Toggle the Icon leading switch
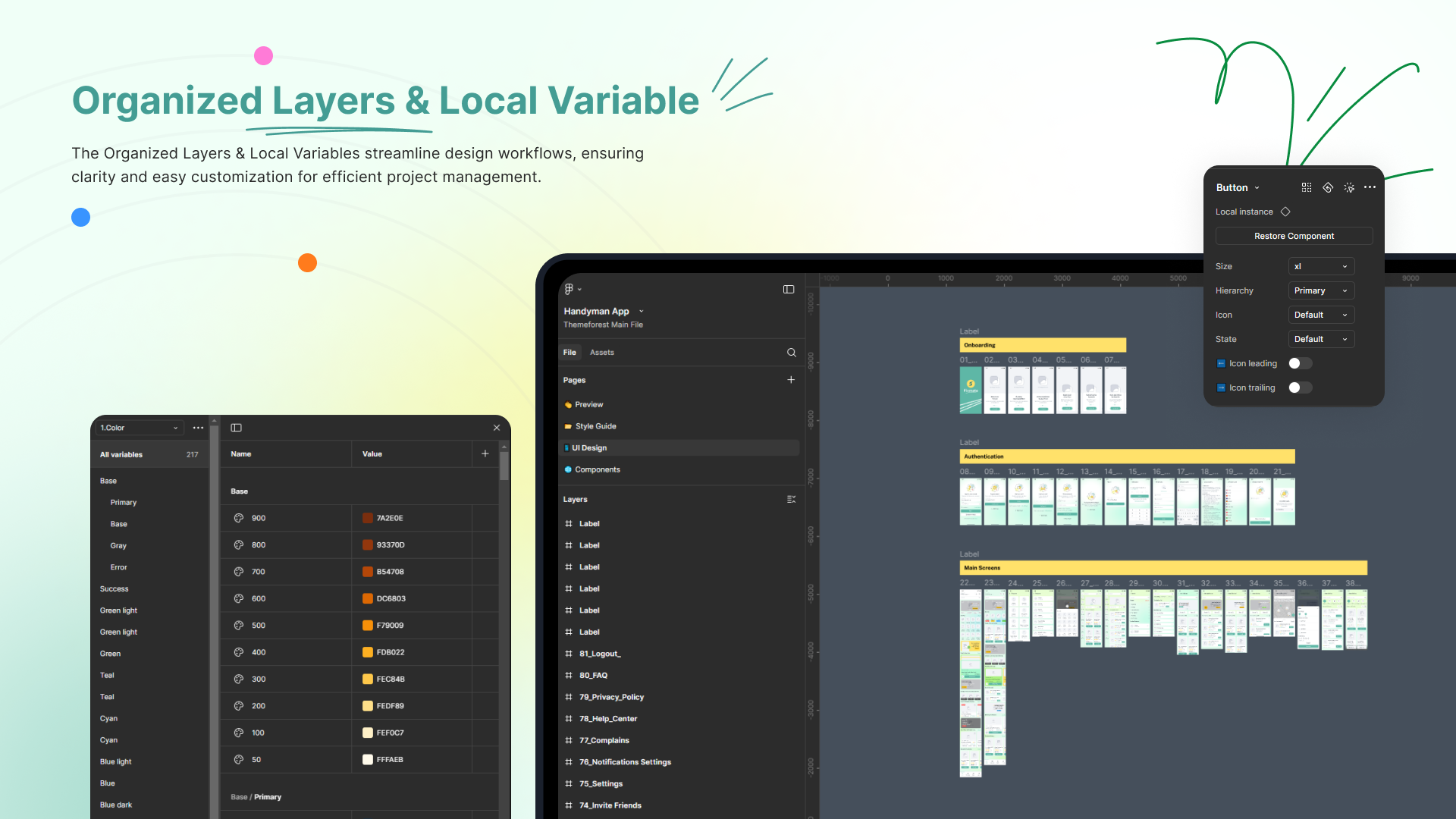1456x819 pixels. [1300, 363]
